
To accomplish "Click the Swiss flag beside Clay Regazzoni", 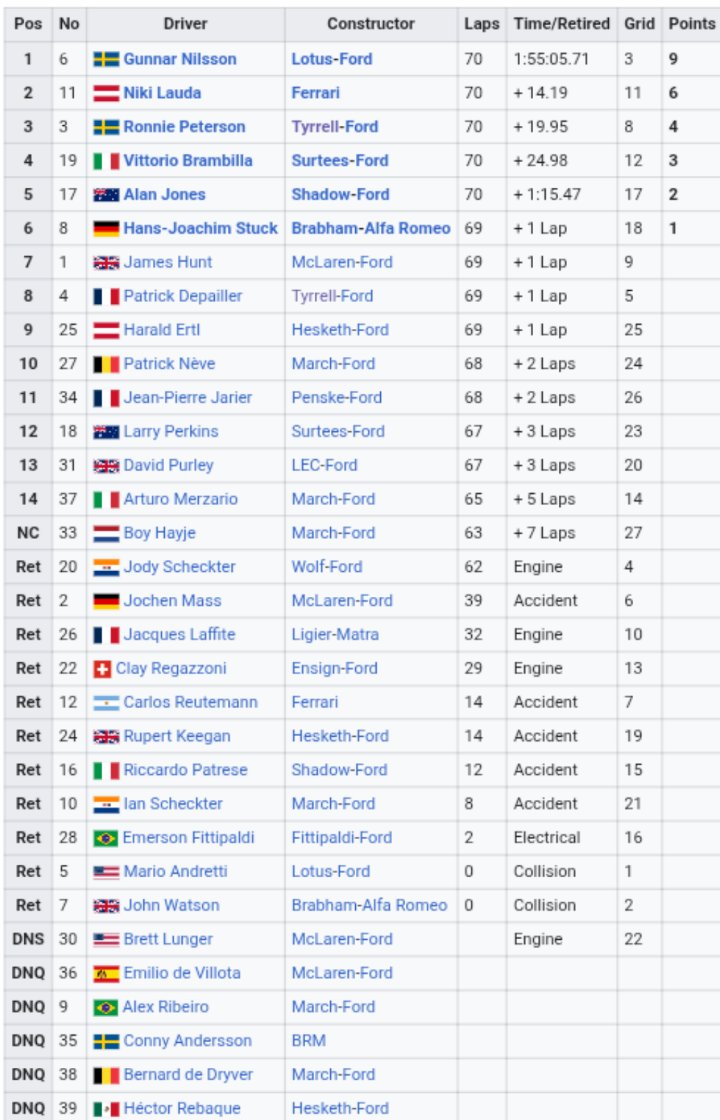I will click(102, 669).
